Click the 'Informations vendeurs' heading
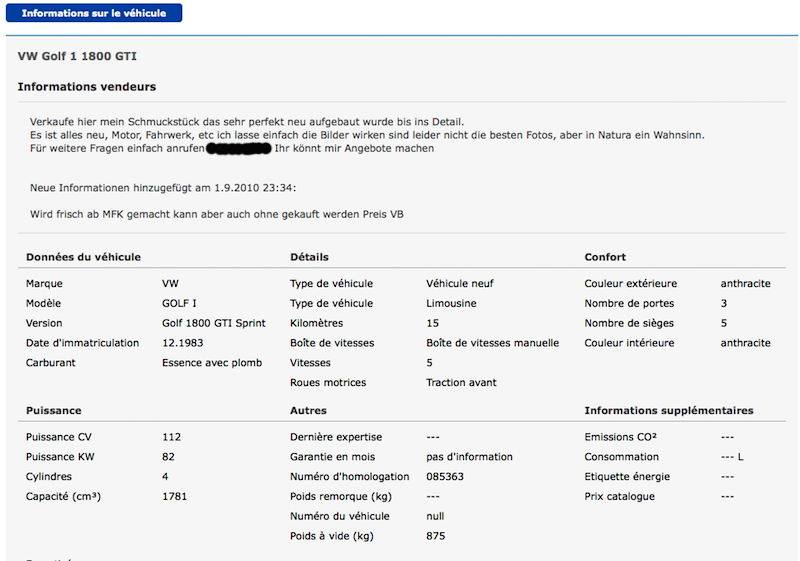Screen dimensions: 800x561 [87, 87]
